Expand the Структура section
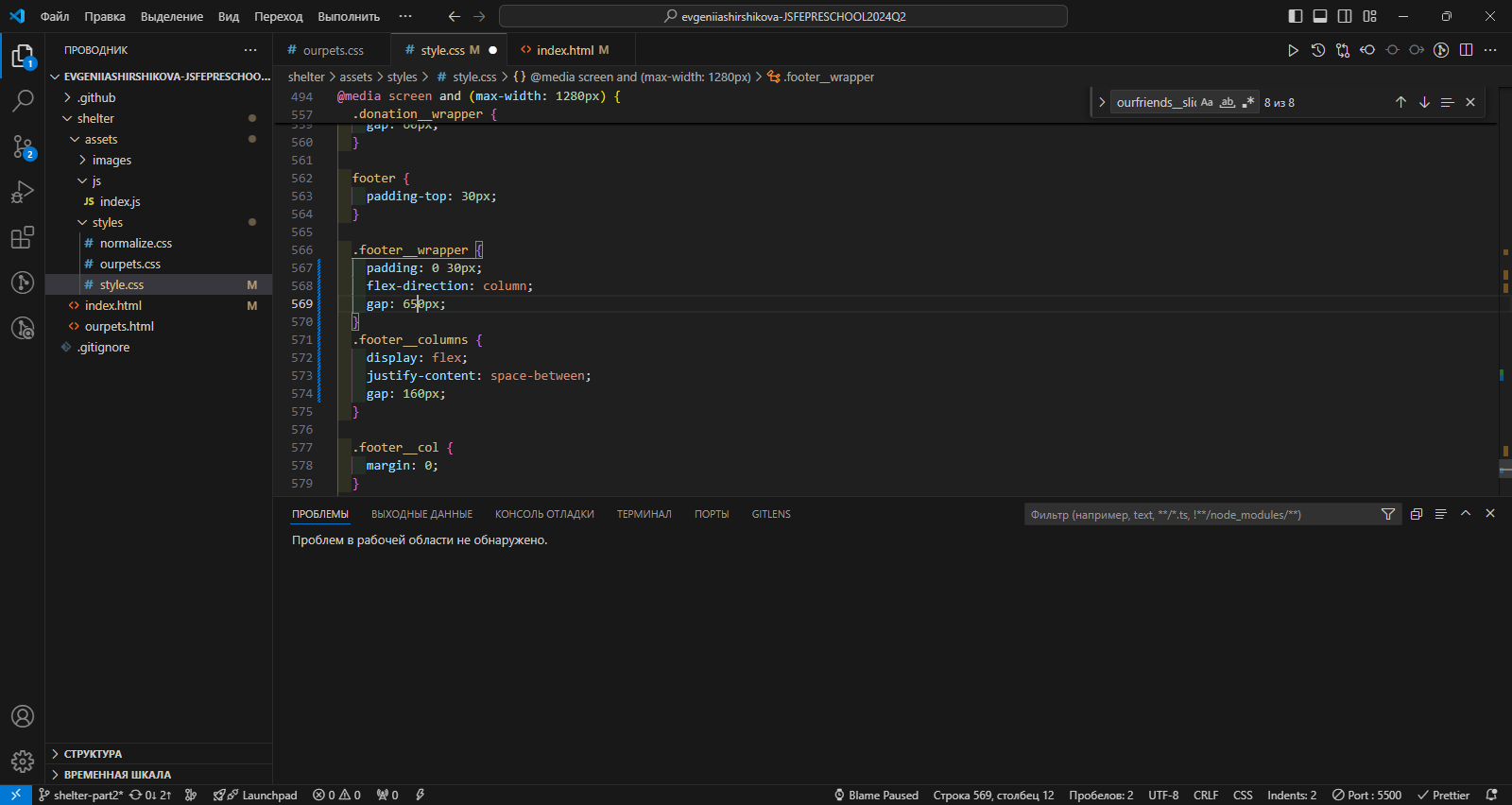This screenshot has height=805, width=1512. (x=159, y=753)
